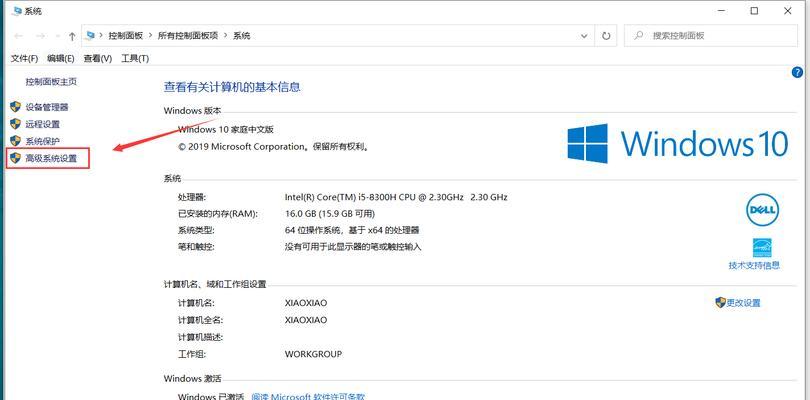Click the Windows 10 logo

pos(678,143)
